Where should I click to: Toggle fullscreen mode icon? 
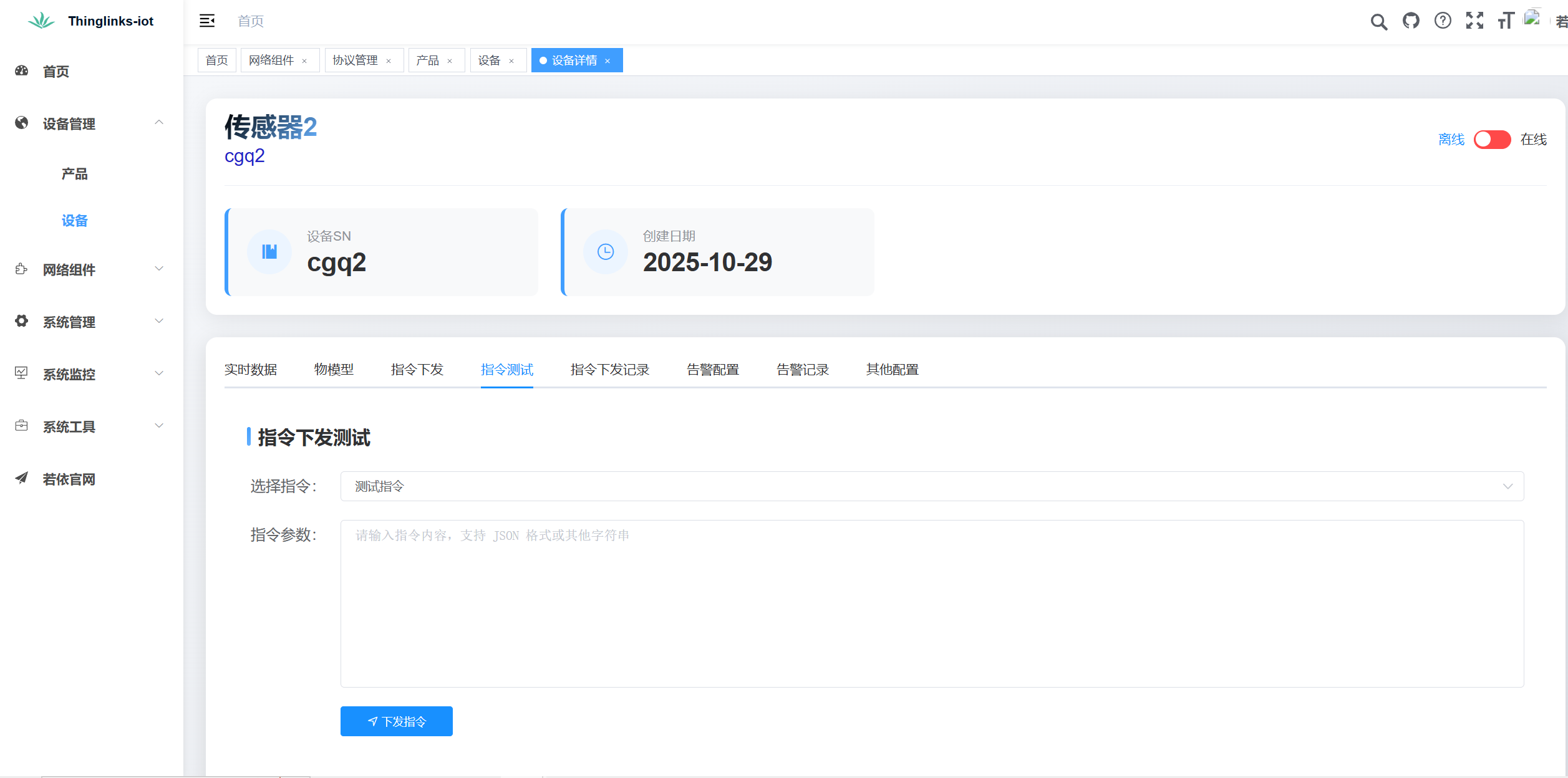pyautogui.click(x=1474, y=21)
